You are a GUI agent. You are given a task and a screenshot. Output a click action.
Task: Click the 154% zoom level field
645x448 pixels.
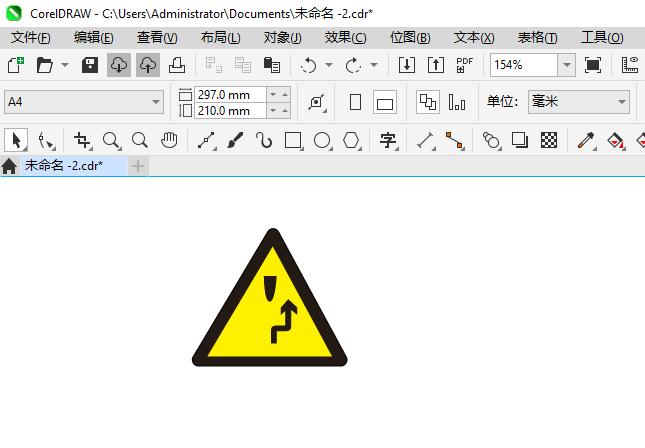[524, 65]
